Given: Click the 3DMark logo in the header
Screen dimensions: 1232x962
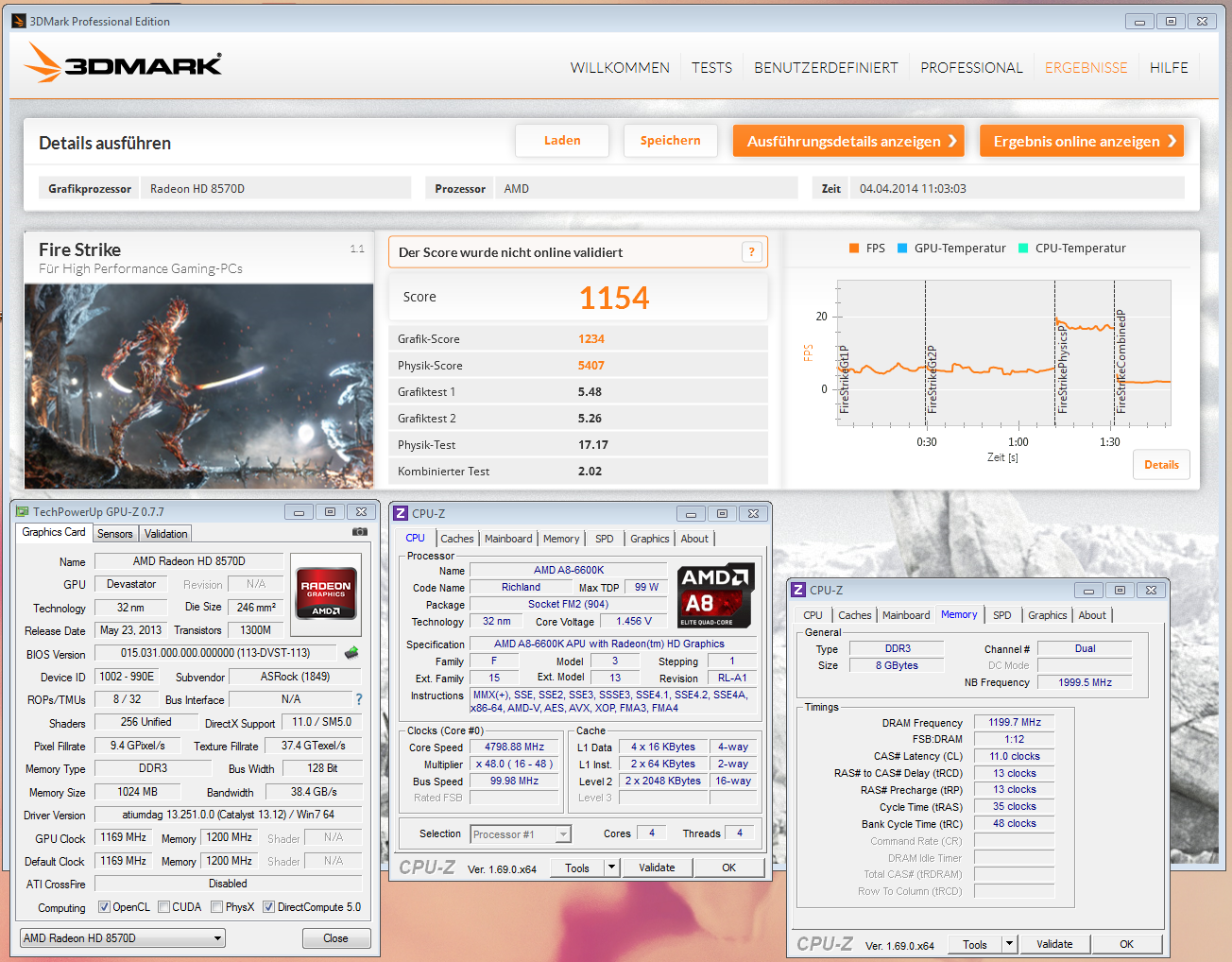Looking at the screenshot, I should point(123,63).
